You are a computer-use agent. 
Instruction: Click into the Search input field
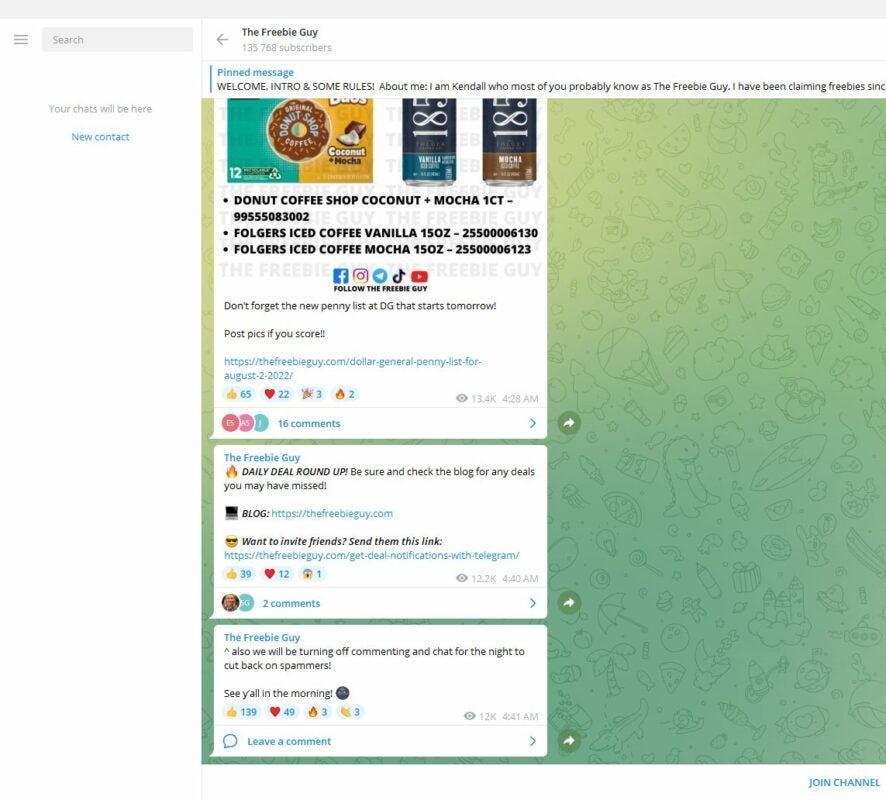pyautogui.click(x=117, y=40)
